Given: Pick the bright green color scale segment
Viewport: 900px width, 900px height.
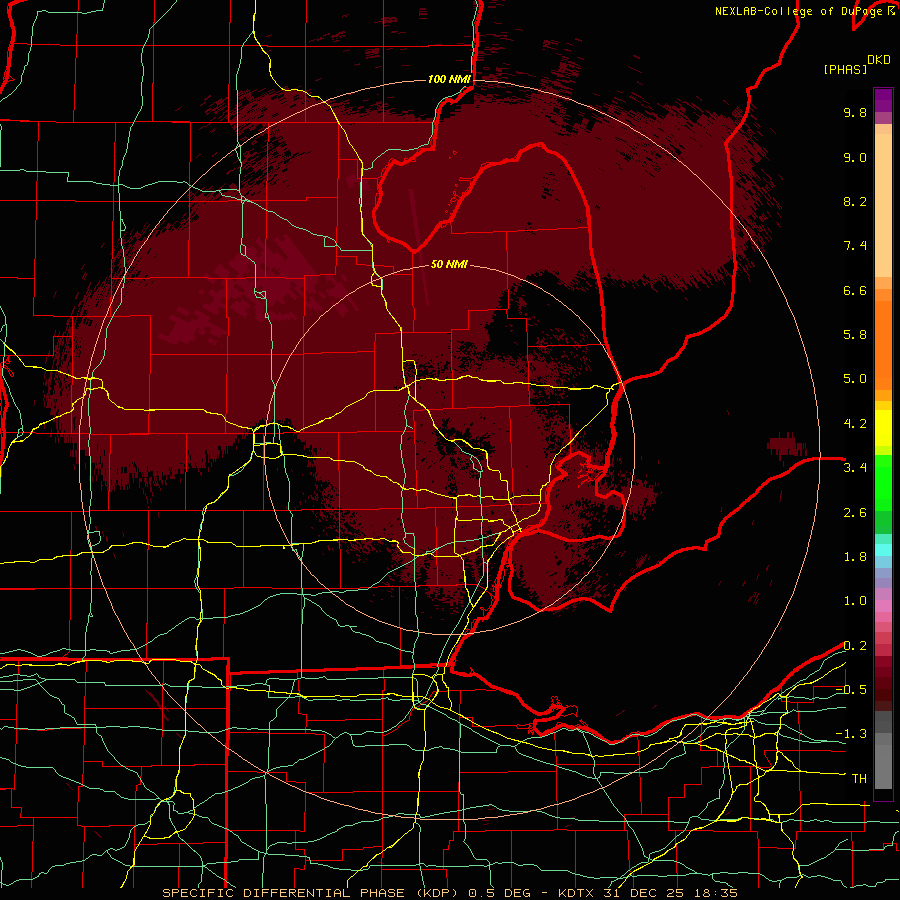Looking at the screenshot, I should (883, 482).
